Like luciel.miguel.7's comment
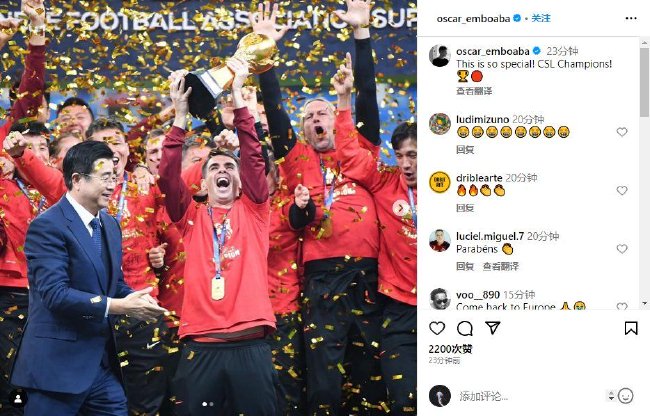 pos(622,249)
